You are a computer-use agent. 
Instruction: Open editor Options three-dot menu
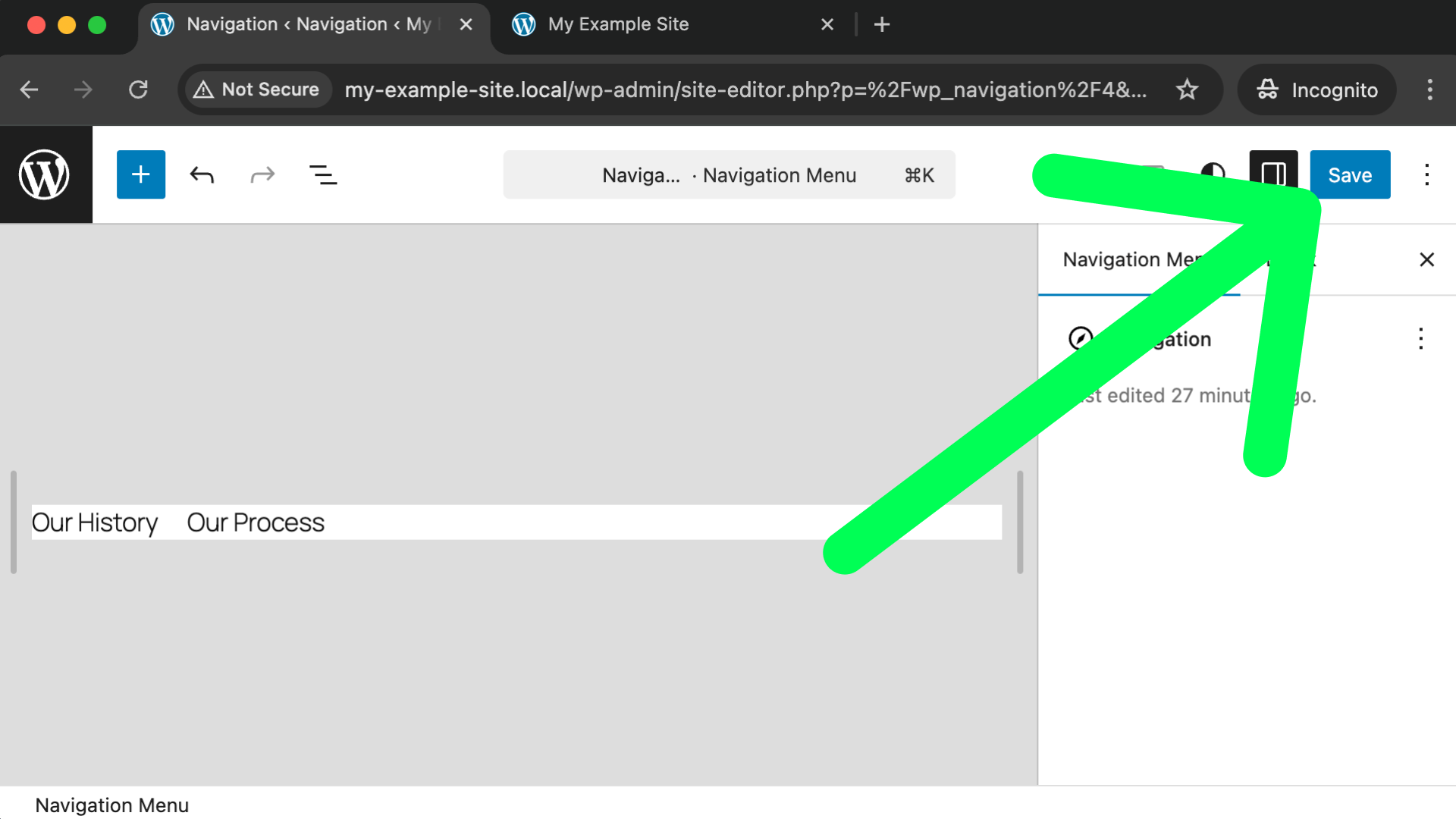[1426, 174]
